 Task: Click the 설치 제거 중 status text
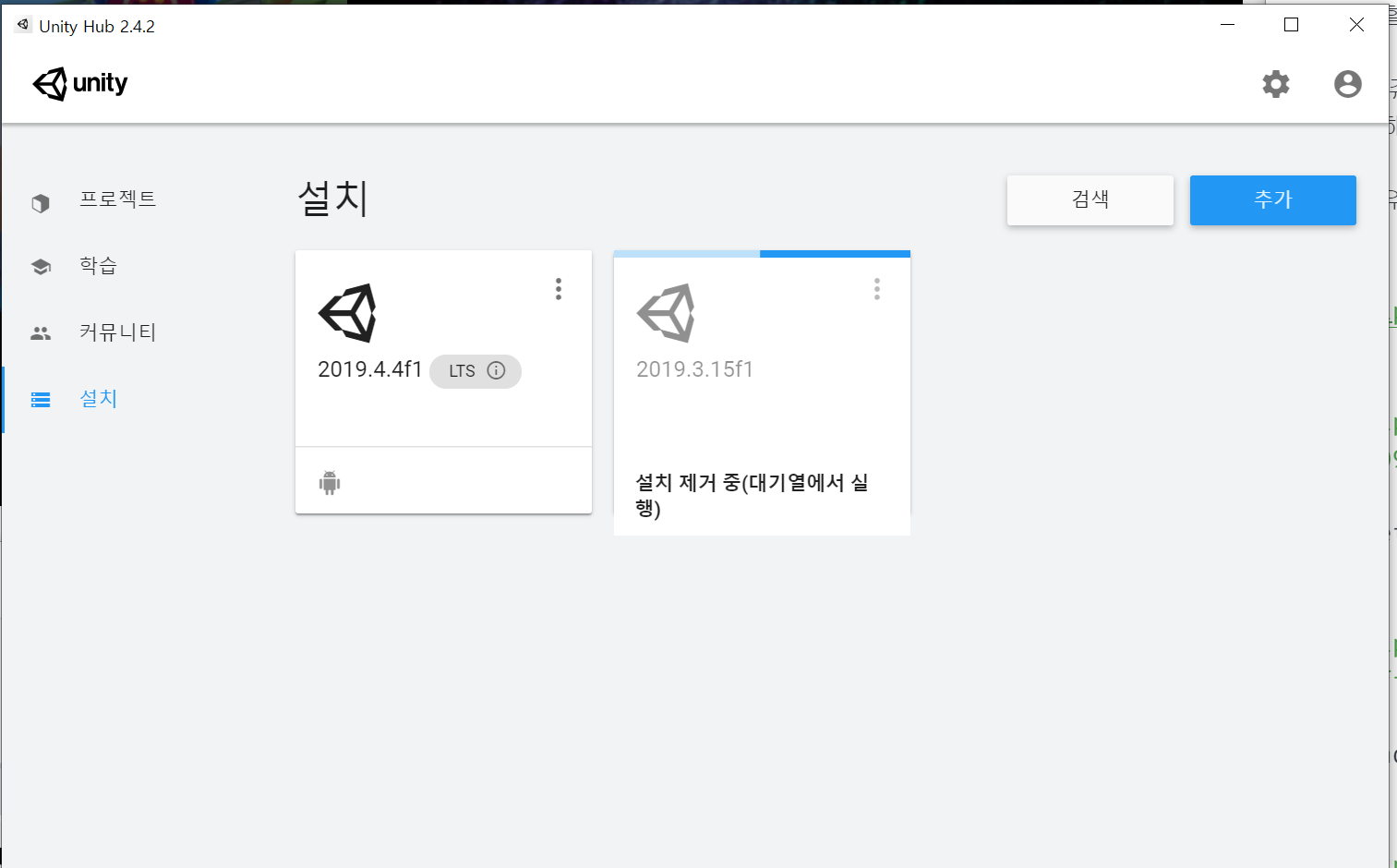[x=752, y=496]
